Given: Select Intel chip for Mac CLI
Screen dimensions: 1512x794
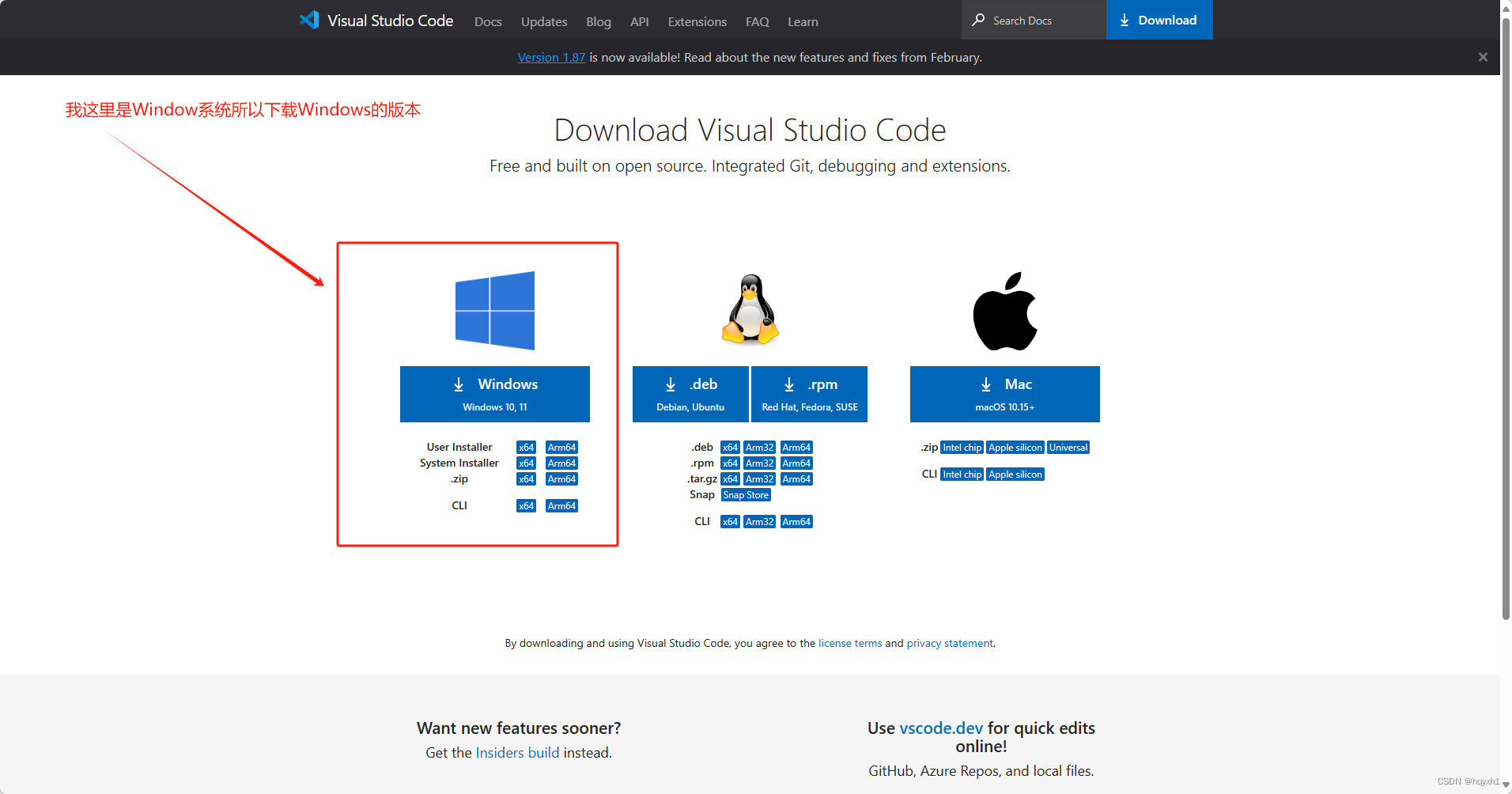Looking at the screenshot, I should 962,475.
